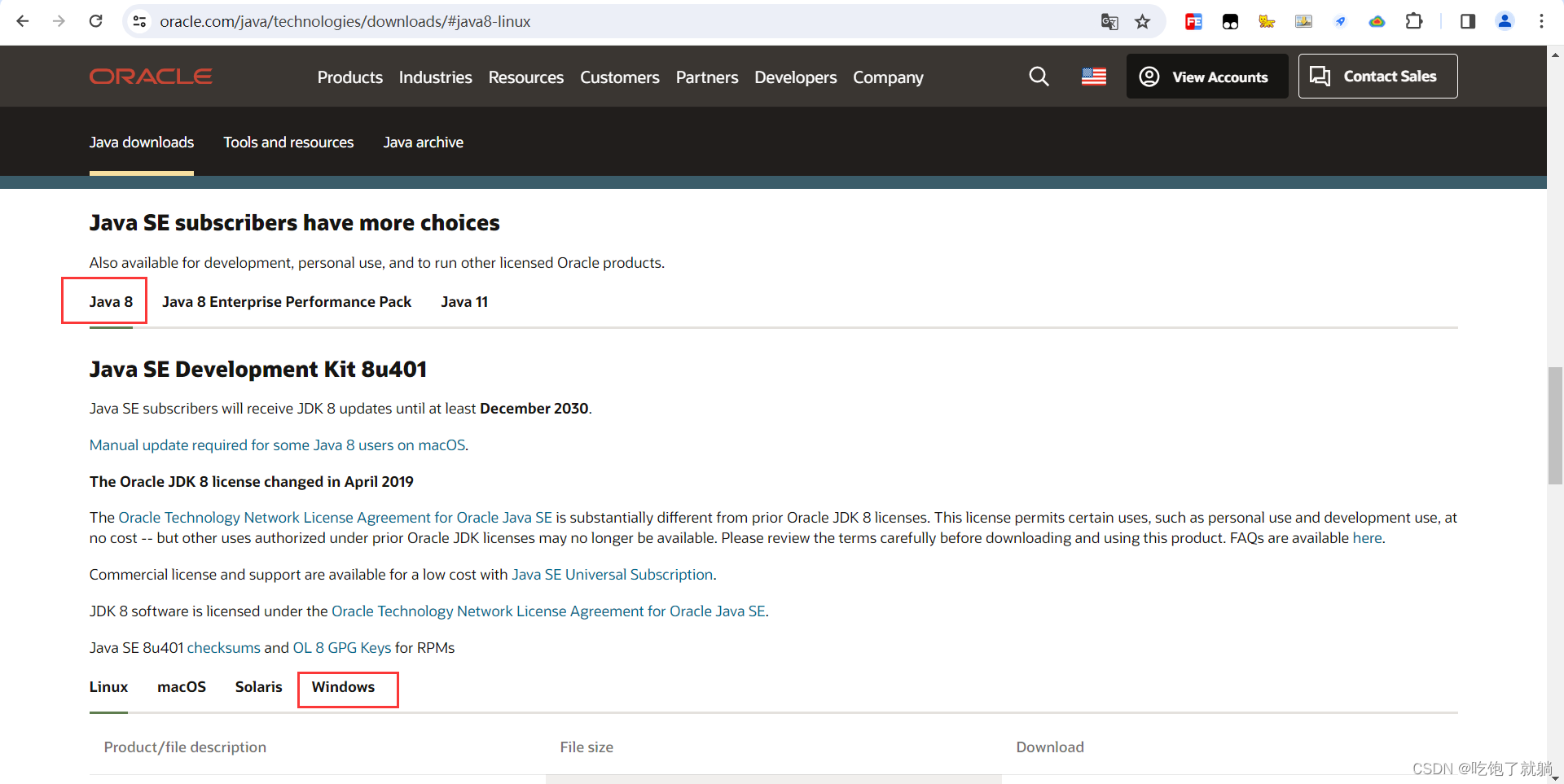Open the Resources menu
Viewport: 1564px width, 784px height.
(526, 77)
